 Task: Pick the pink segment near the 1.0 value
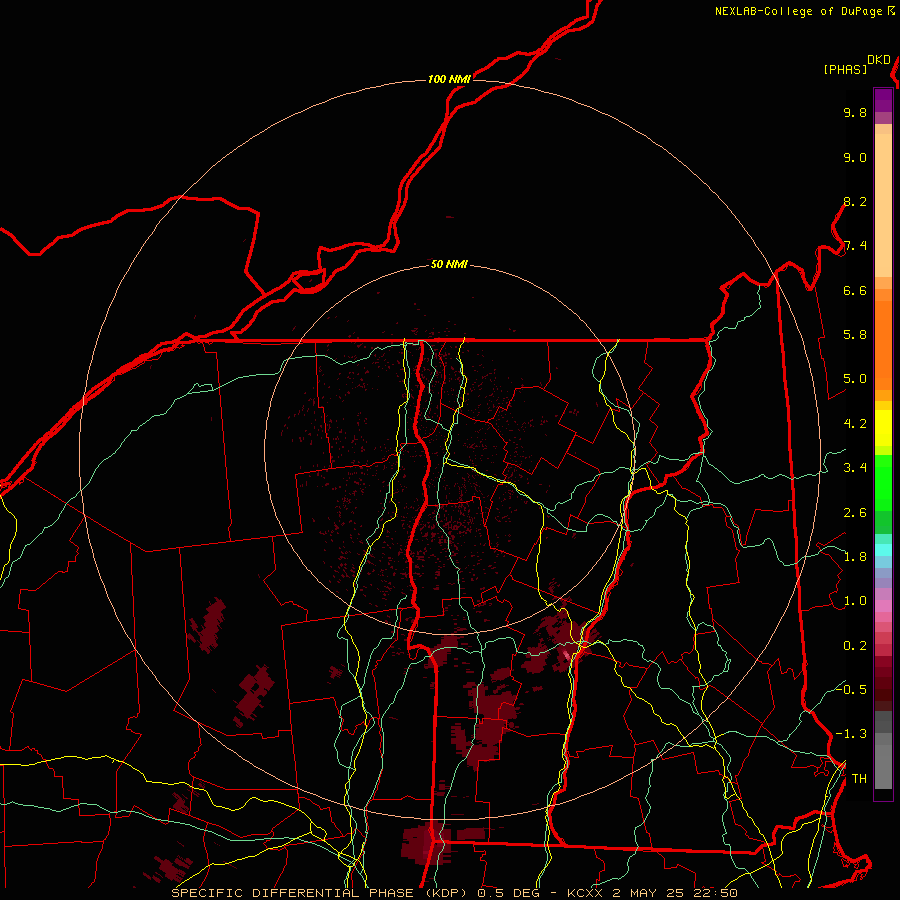(x=883, y=606)
